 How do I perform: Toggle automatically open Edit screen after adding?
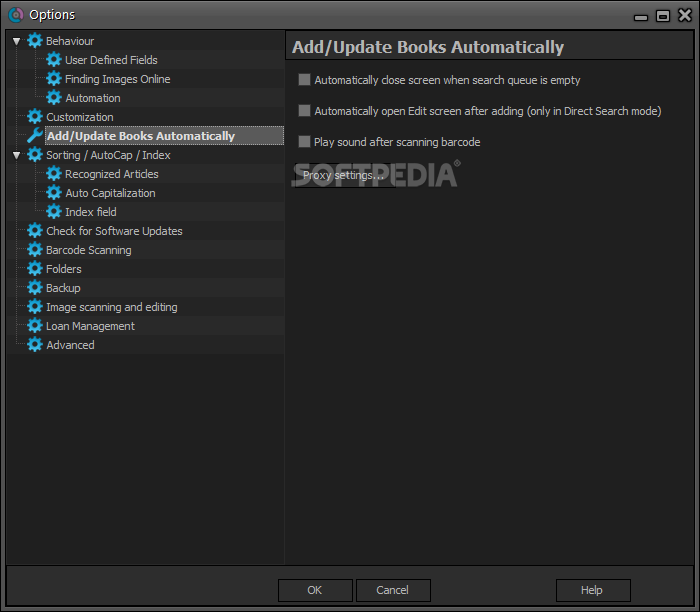point(304,111)
